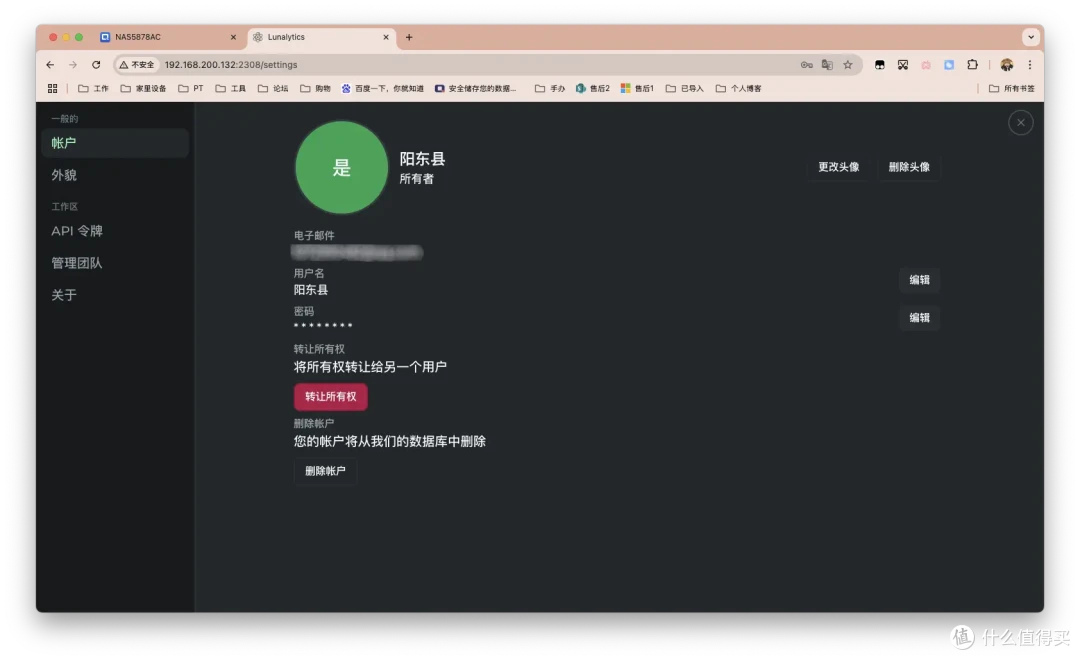Open the 售后1 bookmark
Viewport: 1080px width, 660px height.
pos(638,88)
